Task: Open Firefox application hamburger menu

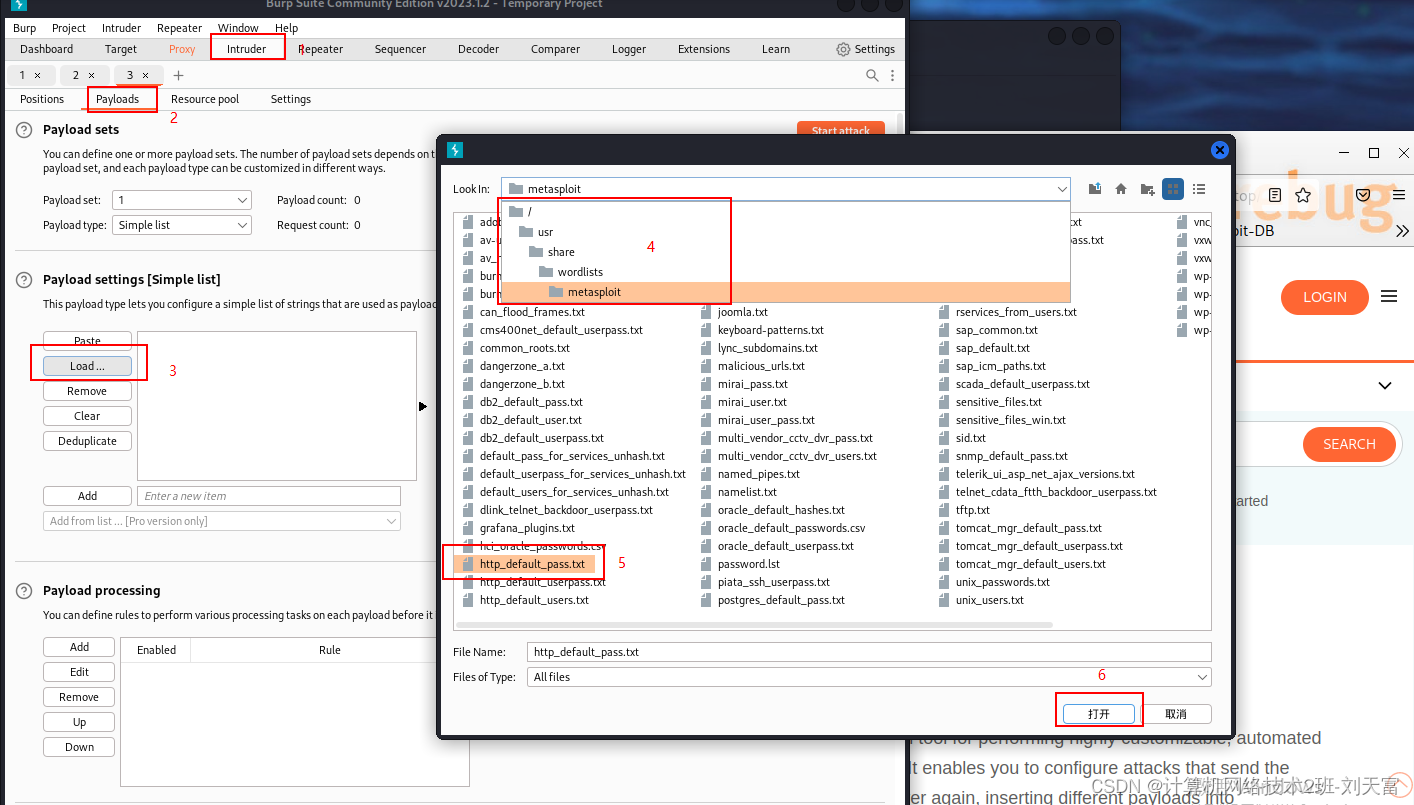Action: point(1398,195)
